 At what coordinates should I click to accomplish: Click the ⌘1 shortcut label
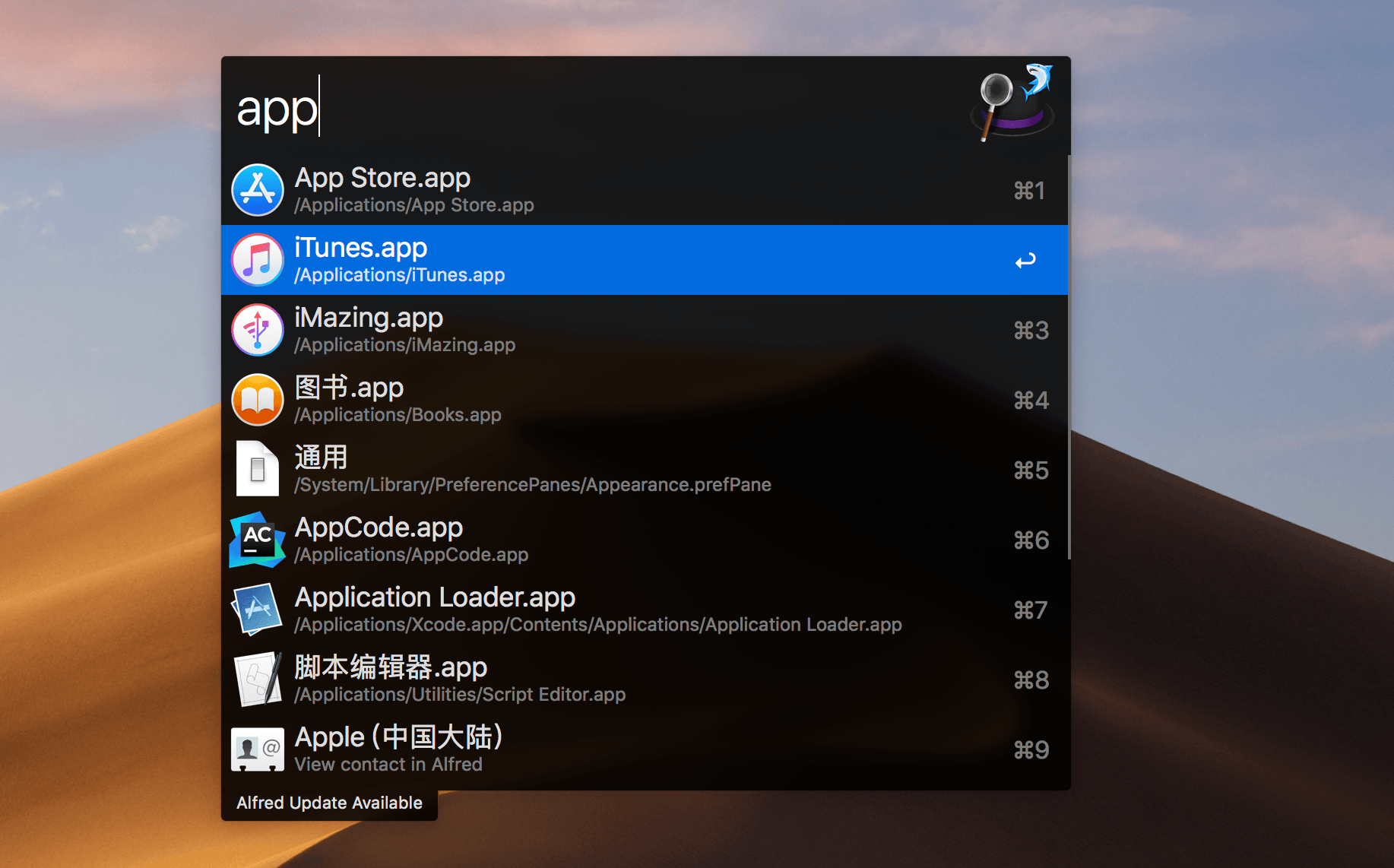pyautogui.click(x=1030, y=191)
